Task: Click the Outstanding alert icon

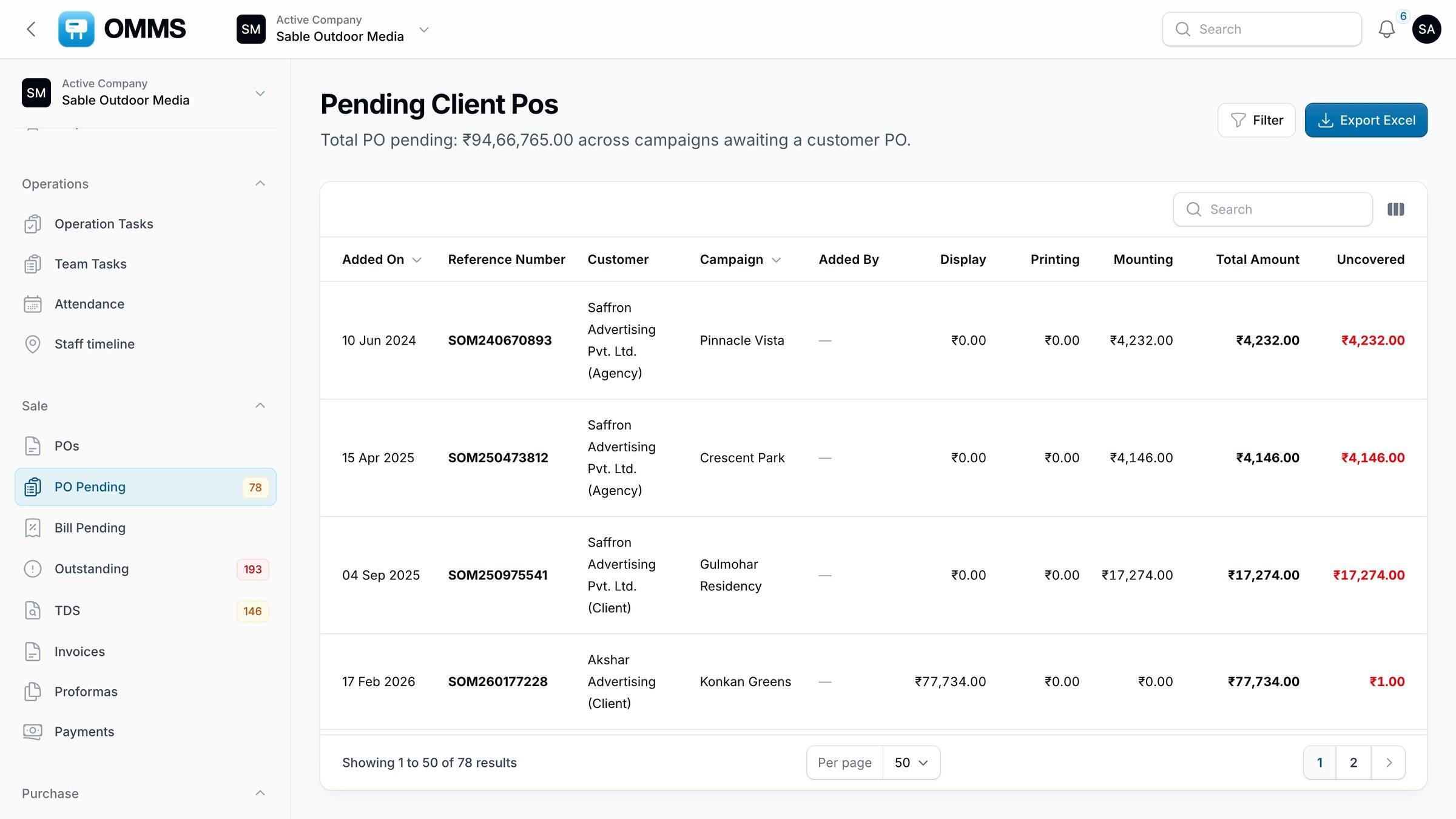Action: pos(33,569)
